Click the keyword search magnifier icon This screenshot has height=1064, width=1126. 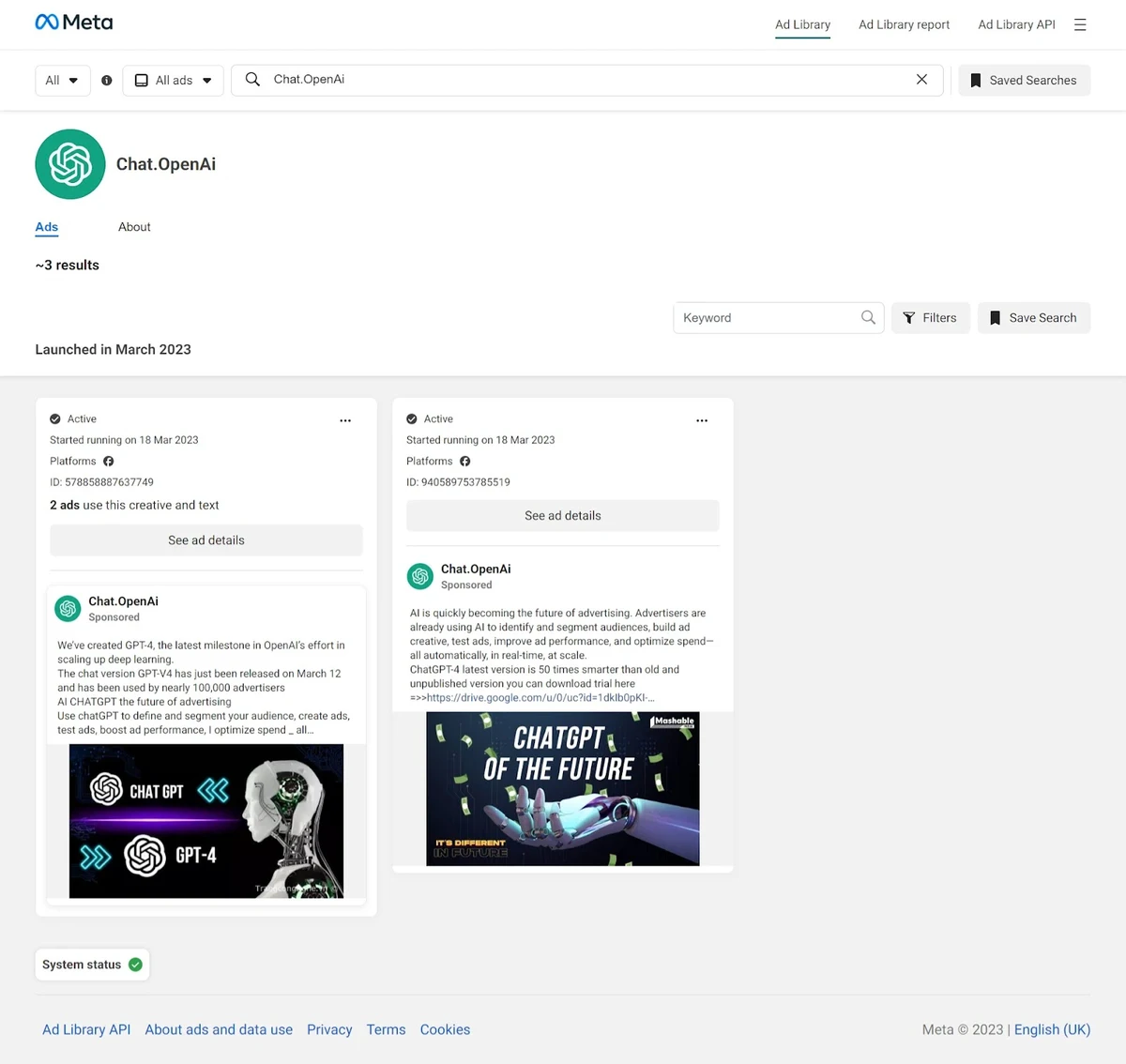click(x=868, y=318)
